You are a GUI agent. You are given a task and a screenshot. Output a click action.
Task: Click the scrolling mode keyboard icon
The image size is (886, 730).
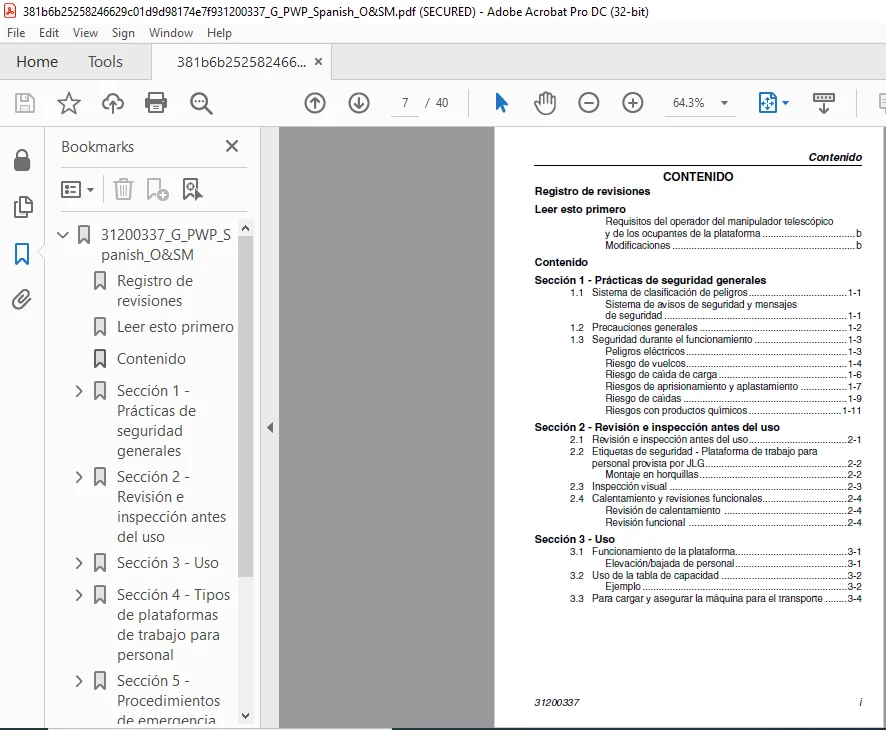[823, 103]
